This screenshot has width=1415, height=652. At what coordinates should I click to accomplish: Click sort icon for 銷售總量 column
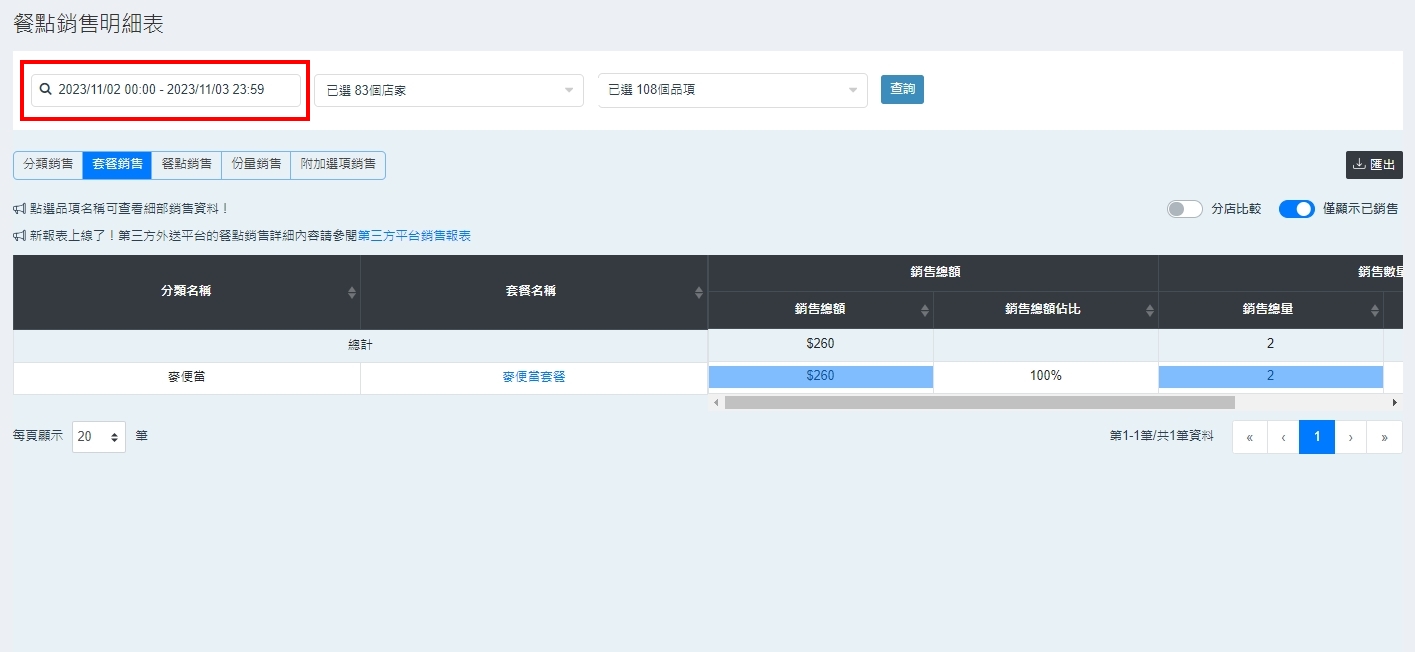coord(1374,310)
